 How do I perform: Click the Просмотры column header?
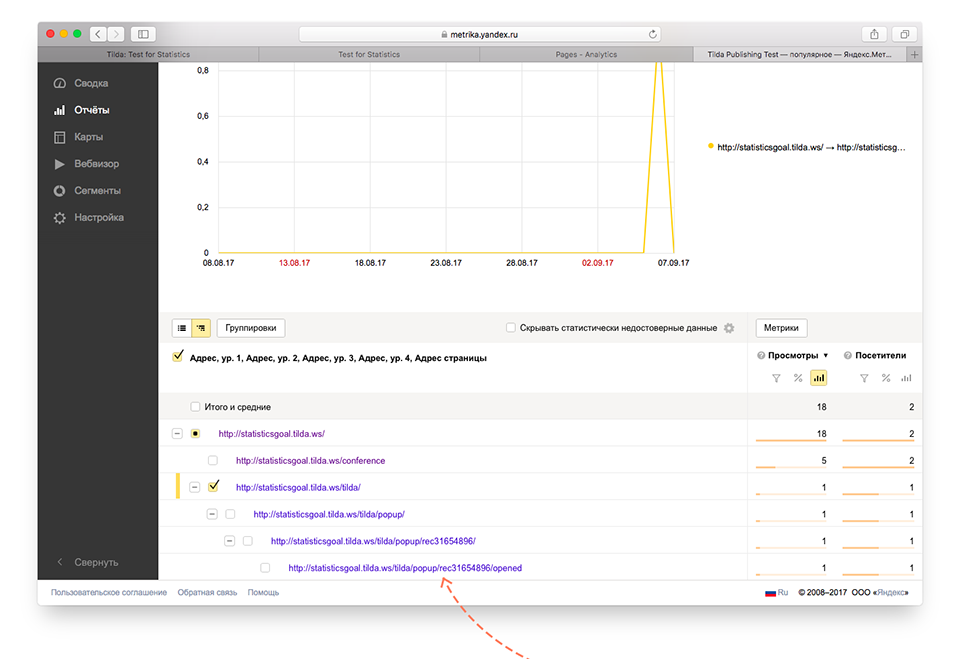pyautogui.click(x=793, y=356)
